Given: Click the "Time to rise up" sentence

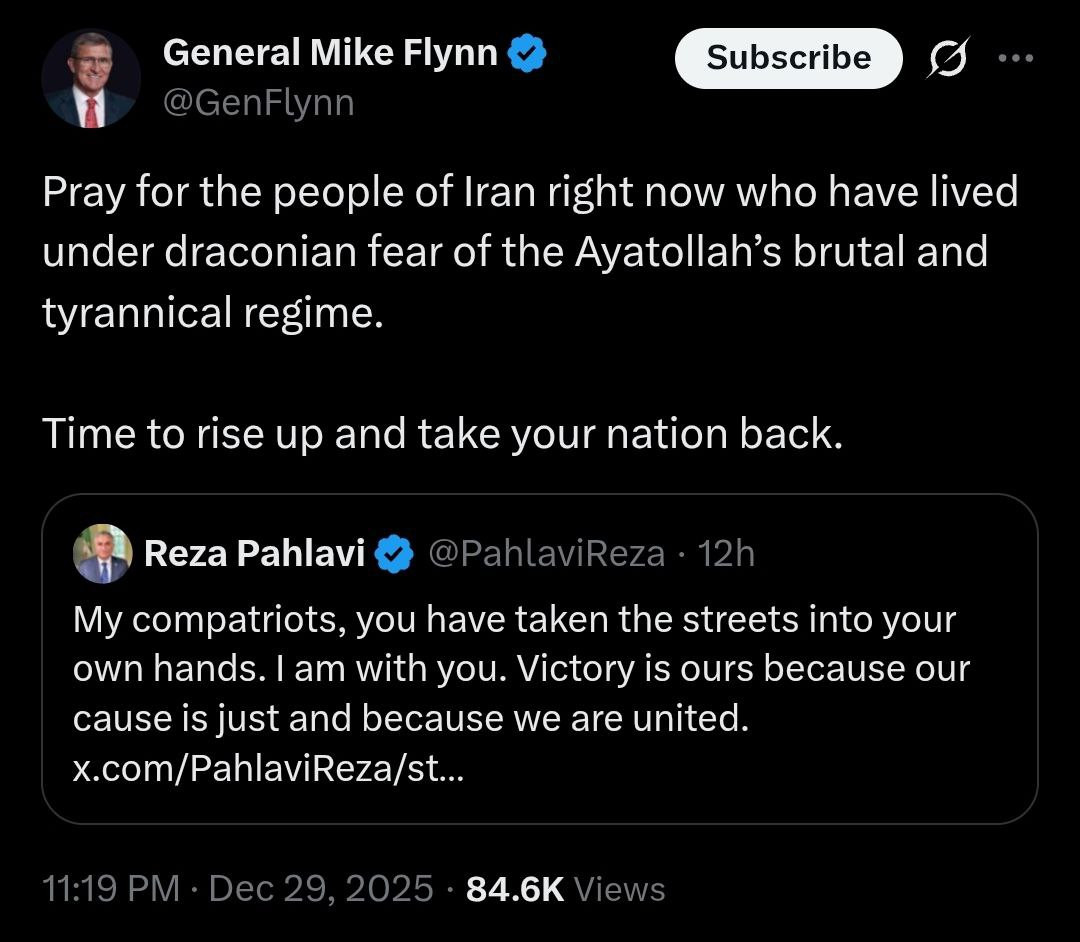Looking at the screenshot, I should pos(442,434).
